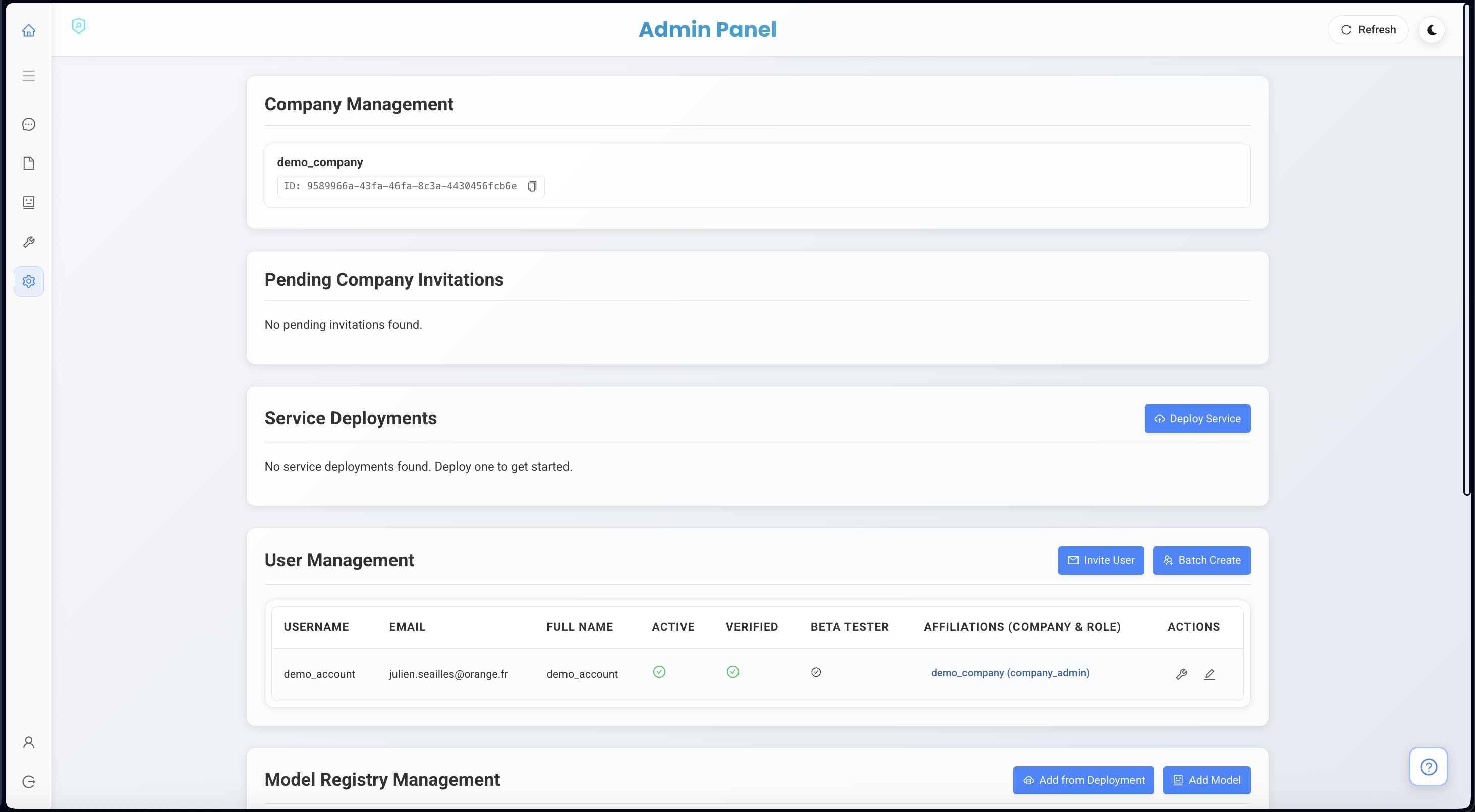This screenshot has width=1475, height=812.
Task: Toggle Beta Tester status for demo_account
Action: [x=816, y=672]
